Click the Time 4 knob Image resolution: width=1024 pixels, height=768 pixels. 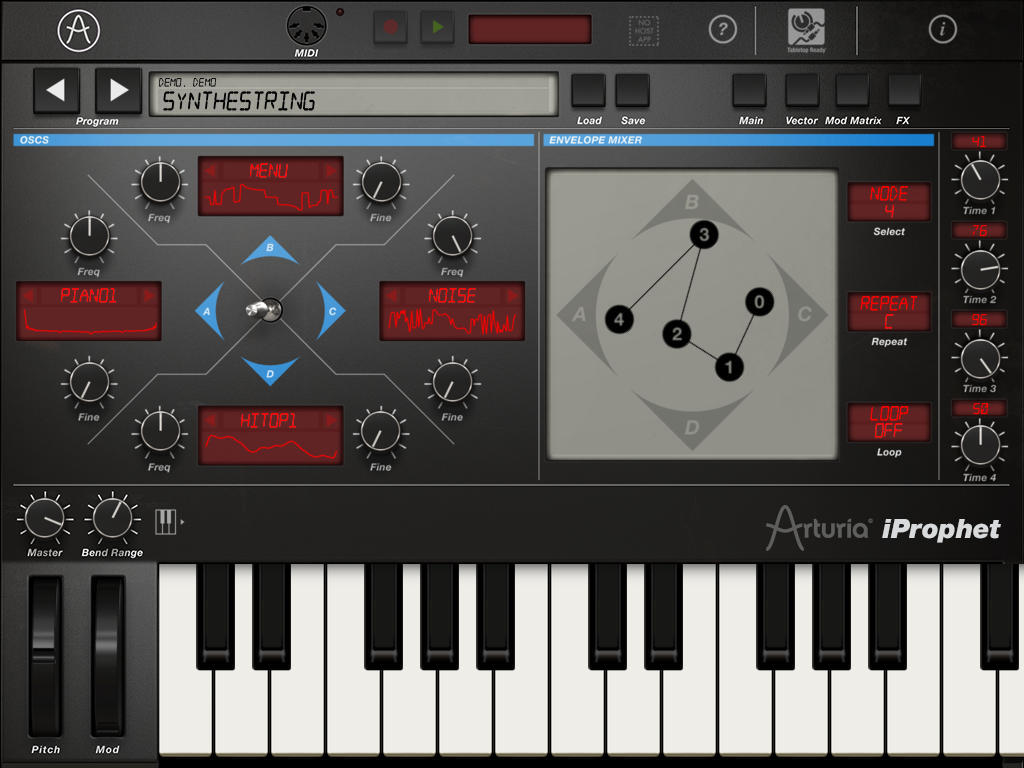click(x=980, y=447)
